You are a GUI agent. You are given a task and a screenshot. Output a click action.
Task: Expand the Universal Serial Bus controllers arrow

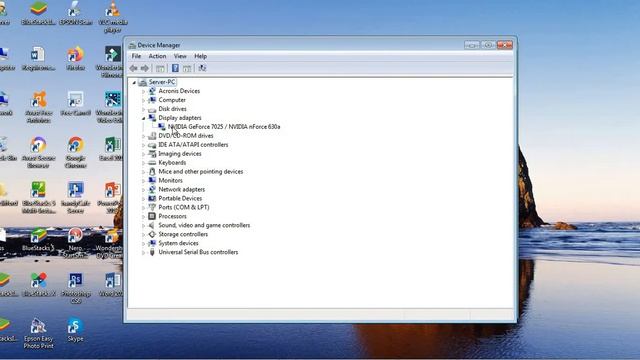(143, 253)
